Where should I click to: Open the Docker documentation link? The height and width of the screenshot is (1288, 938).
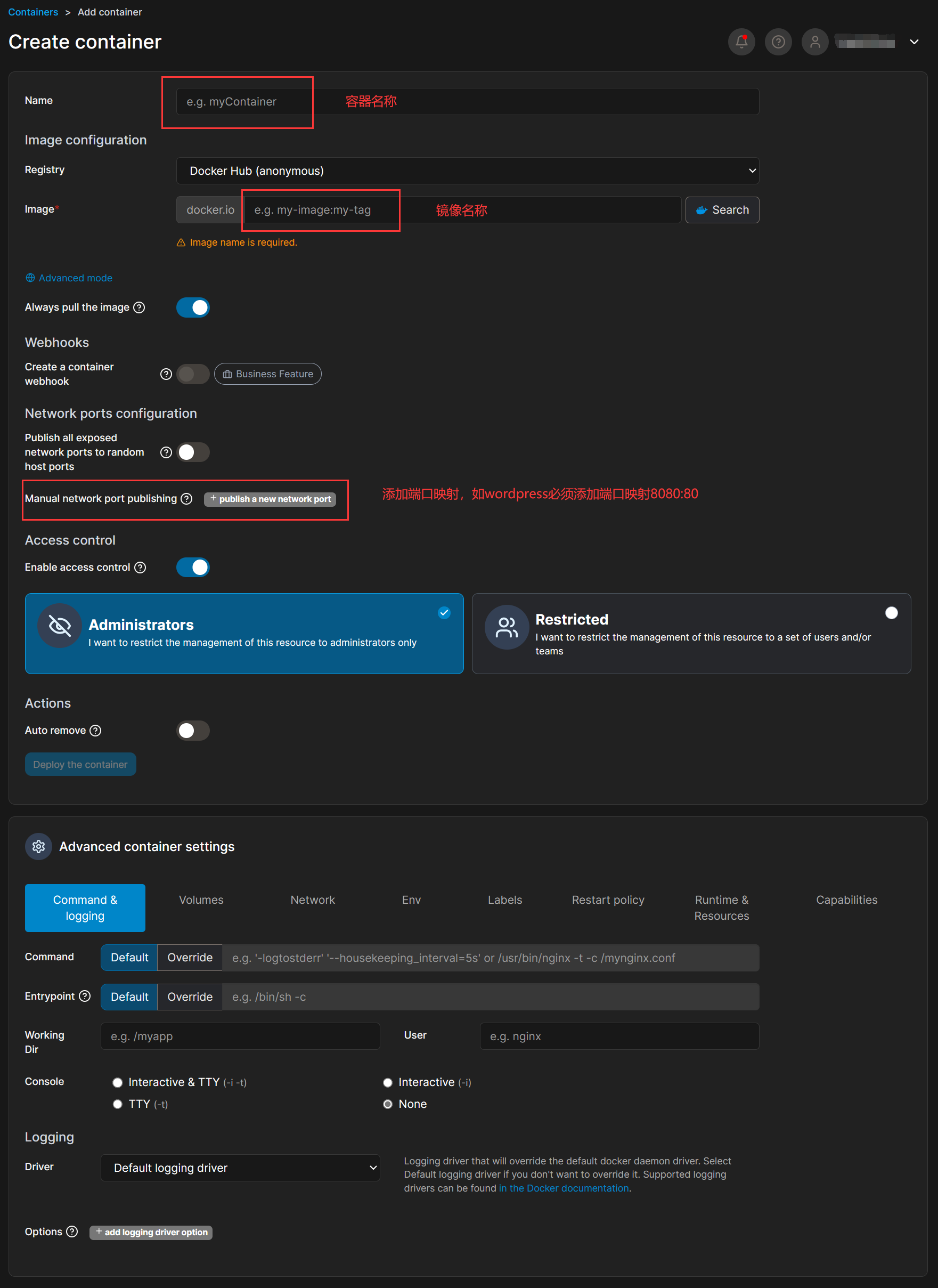[x=564, y=1188]
